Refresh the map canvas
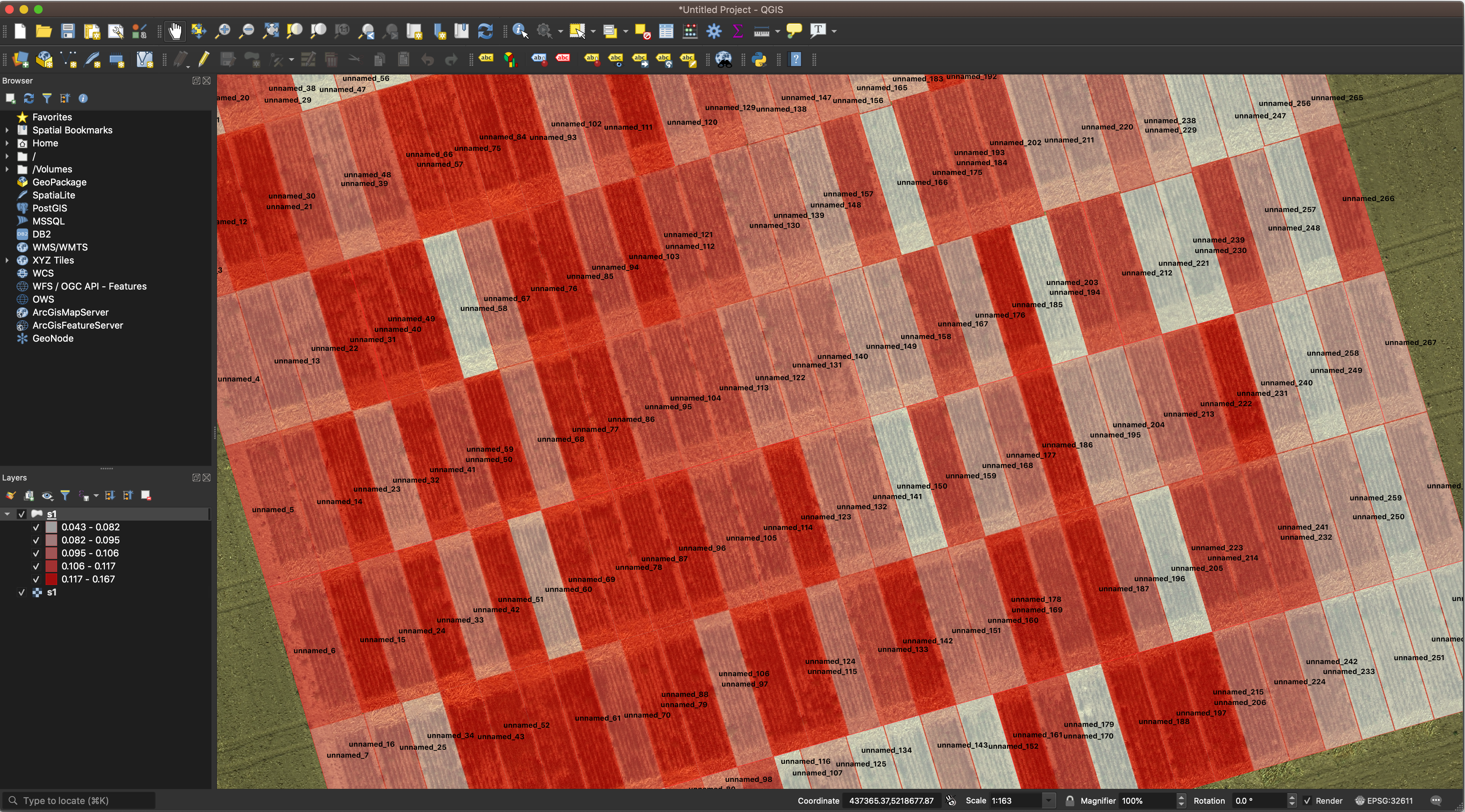The width and height of the screenshot is (1465, 812). pyautogui.click(x=485, y=31)
